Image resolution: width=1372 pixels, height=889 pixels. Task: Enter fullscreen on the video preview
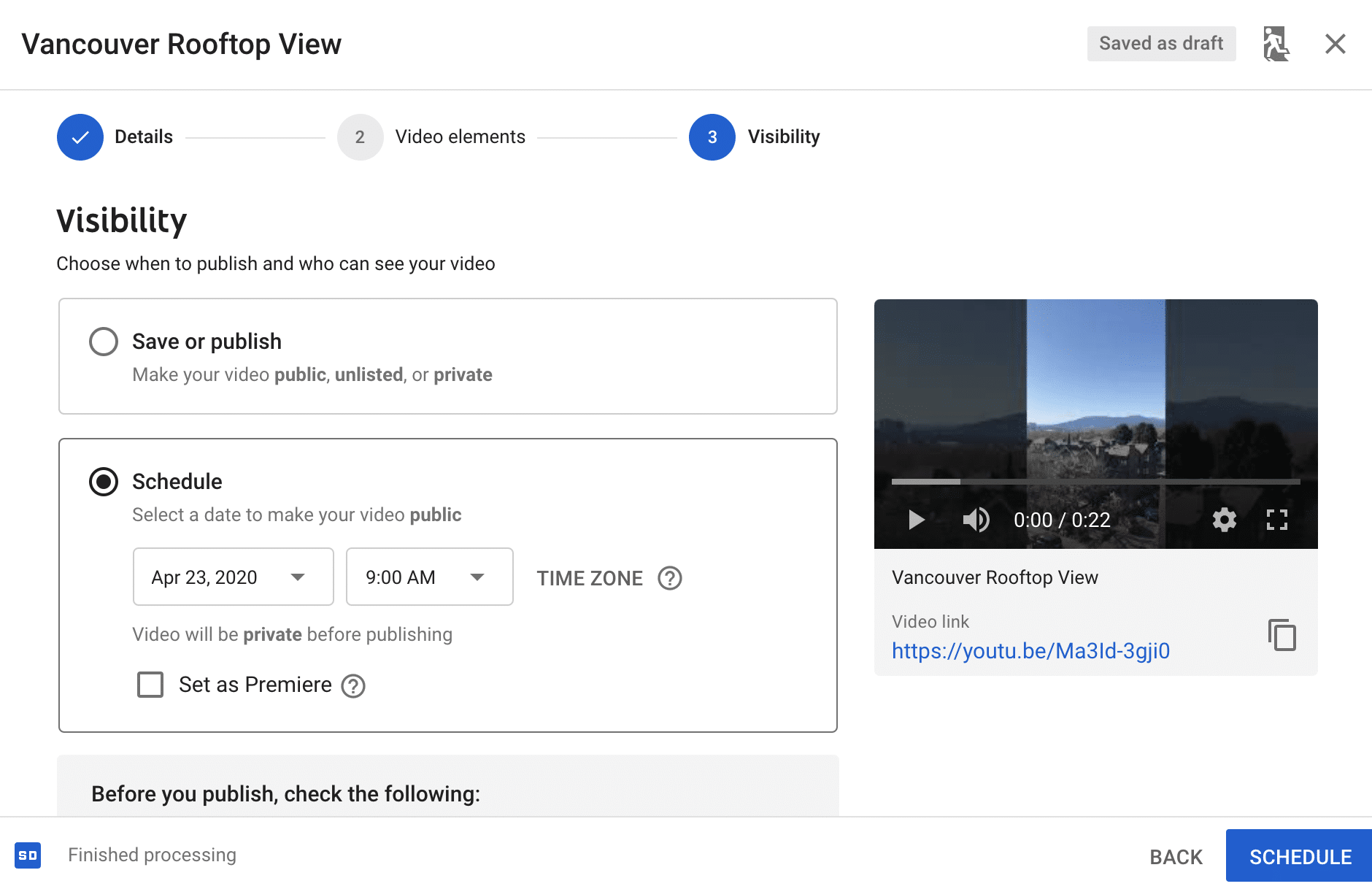click(1277, 520)
